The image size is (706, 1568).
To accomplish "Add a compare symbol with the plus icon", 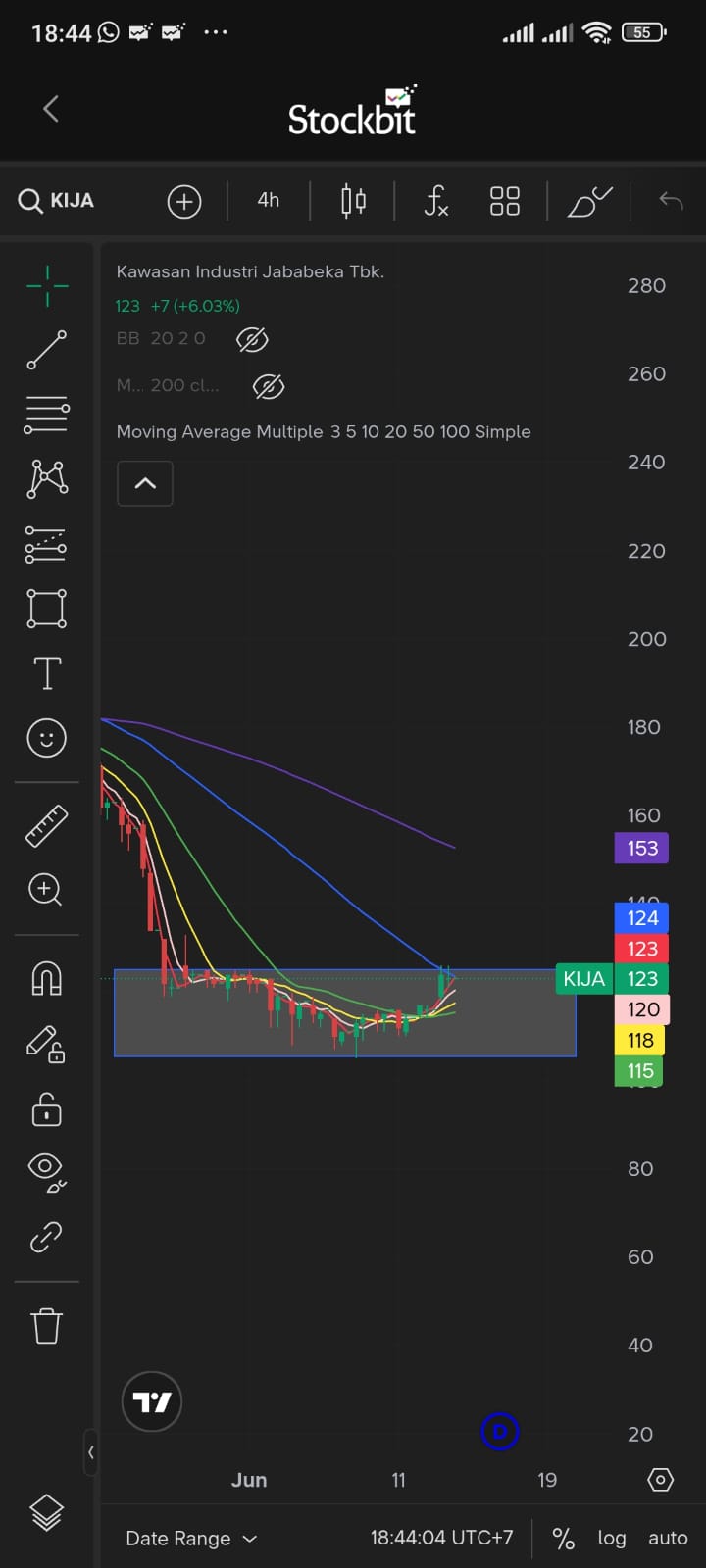I will [x=184, y=201].
